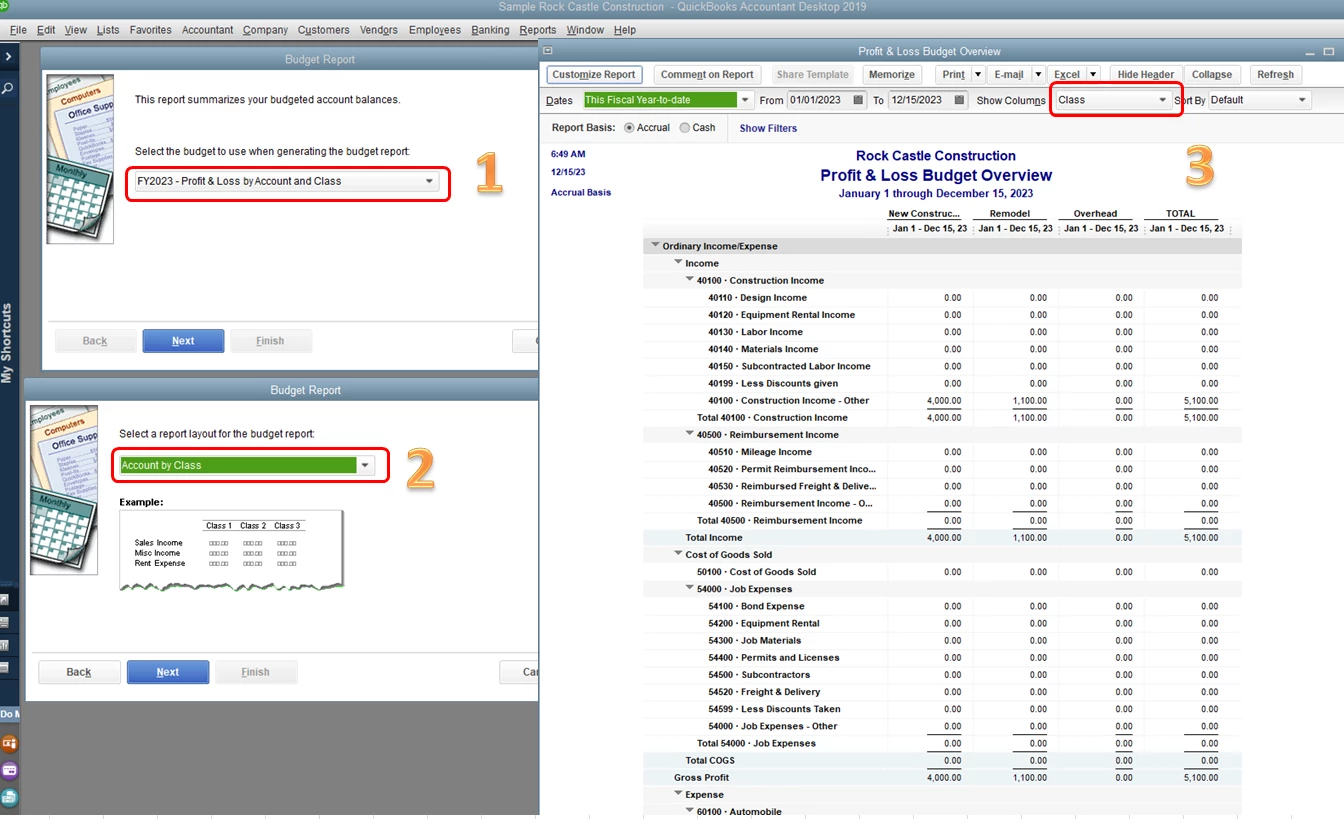The width and height of the screenshot is (1344, 819).
Task: Memorize the current report
Action: [x=891, y=75]
